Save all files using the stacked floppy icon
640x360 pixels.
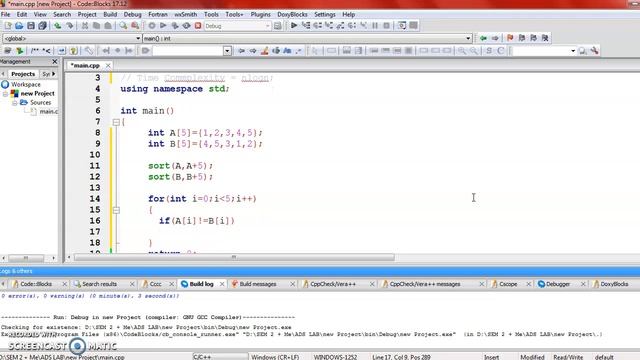pos(42,26)
